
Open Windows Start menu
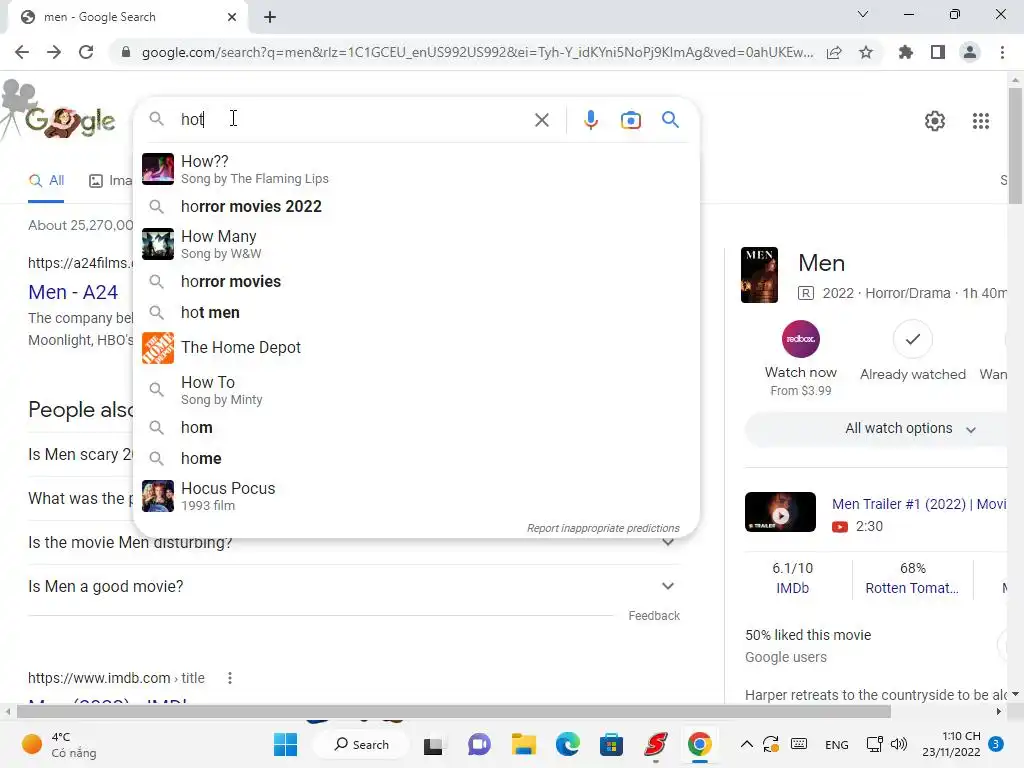(285, 744)
